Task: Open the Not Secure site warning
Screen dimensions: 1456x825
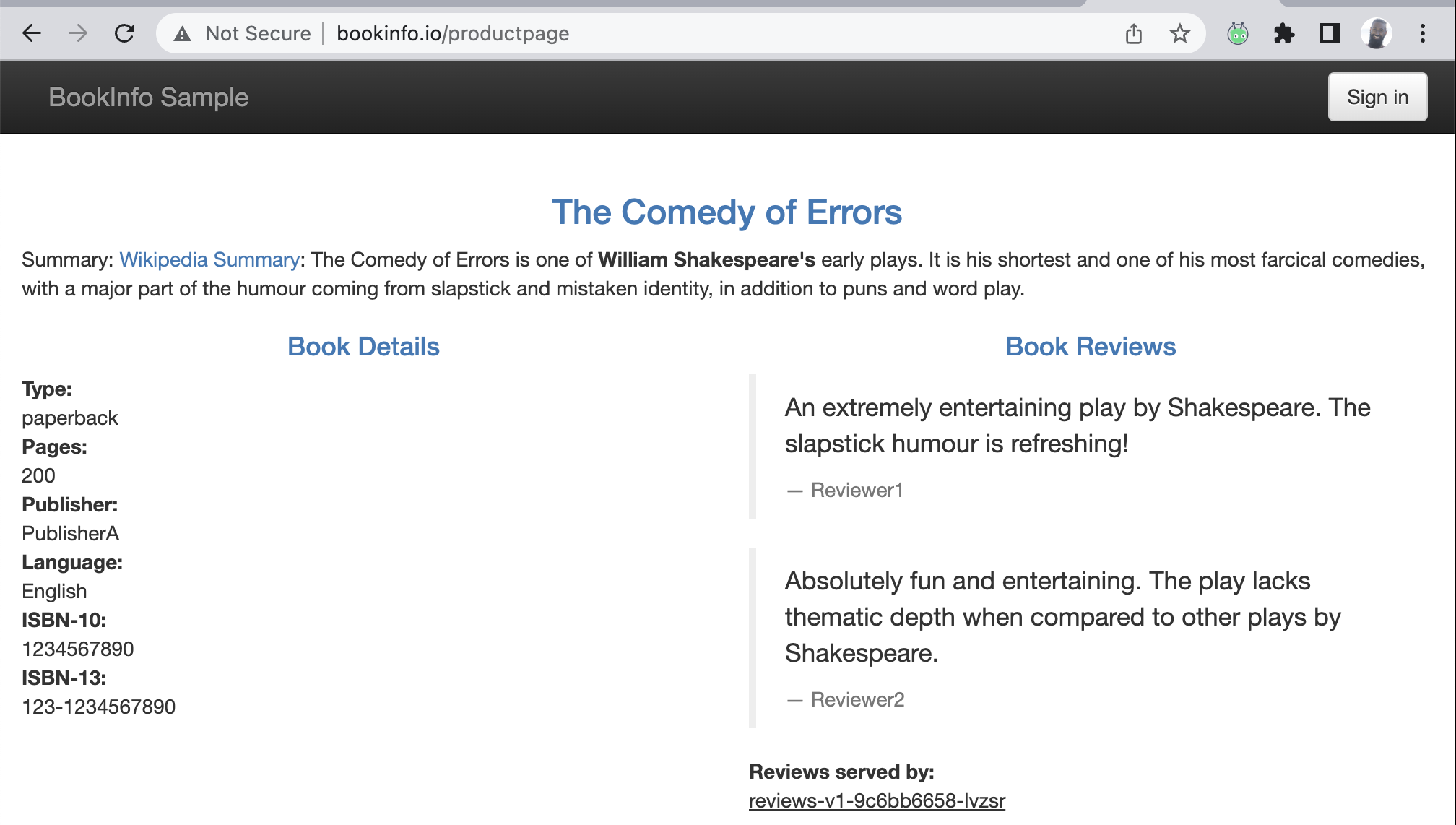Action: coord(243,33)
